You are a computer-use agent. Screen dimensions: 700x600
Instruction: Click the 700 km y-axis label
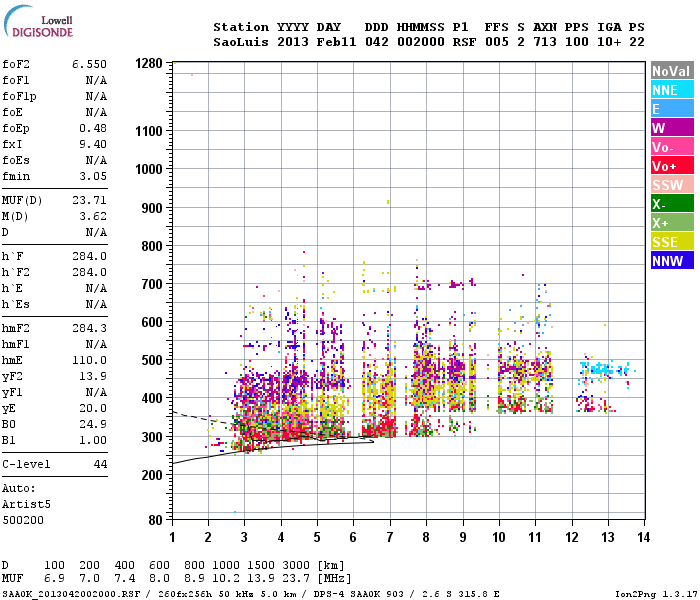click(x=152, y=284)
